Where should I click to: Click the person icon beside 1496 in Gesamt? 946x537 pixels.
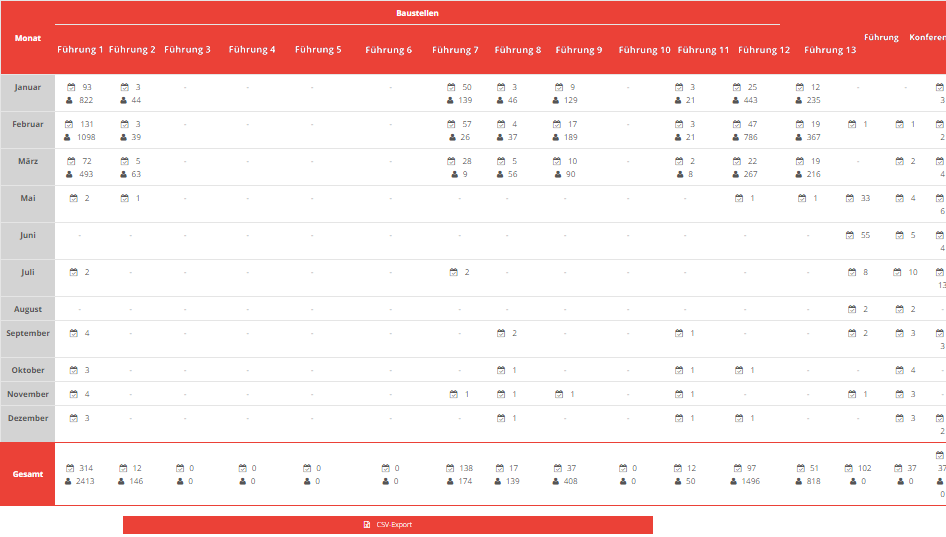point(736,481)
